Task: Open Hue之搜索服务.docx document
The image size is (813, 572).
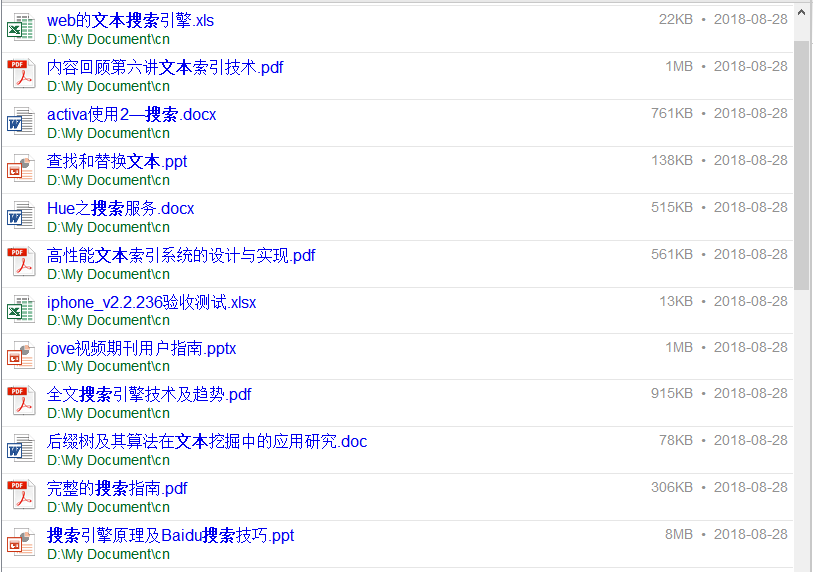Action: click(x=120, y=208)
